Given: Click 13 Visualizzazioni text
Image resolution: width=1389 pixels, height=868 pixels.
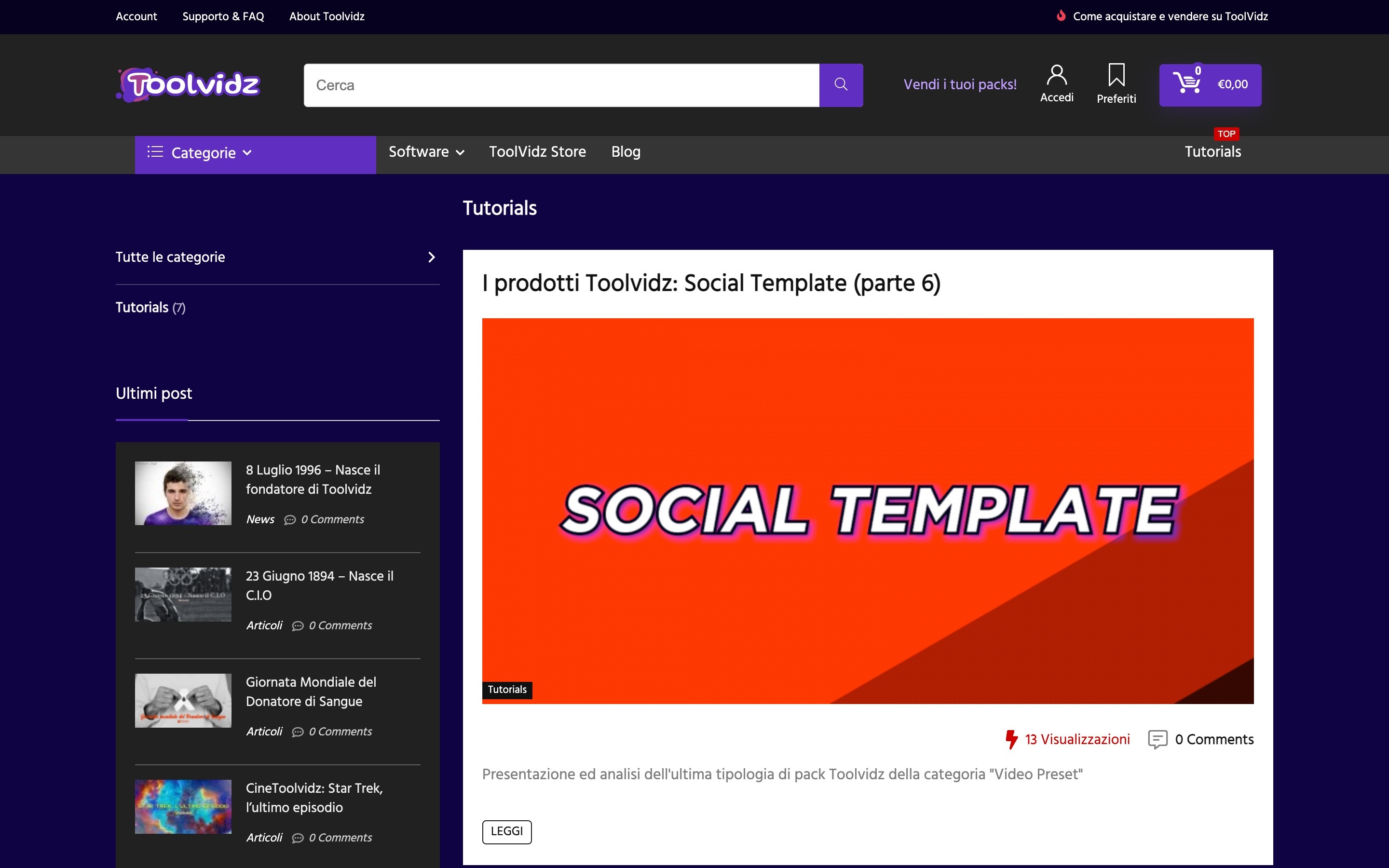Looking at the screenshot, I should click(1077, 739).
